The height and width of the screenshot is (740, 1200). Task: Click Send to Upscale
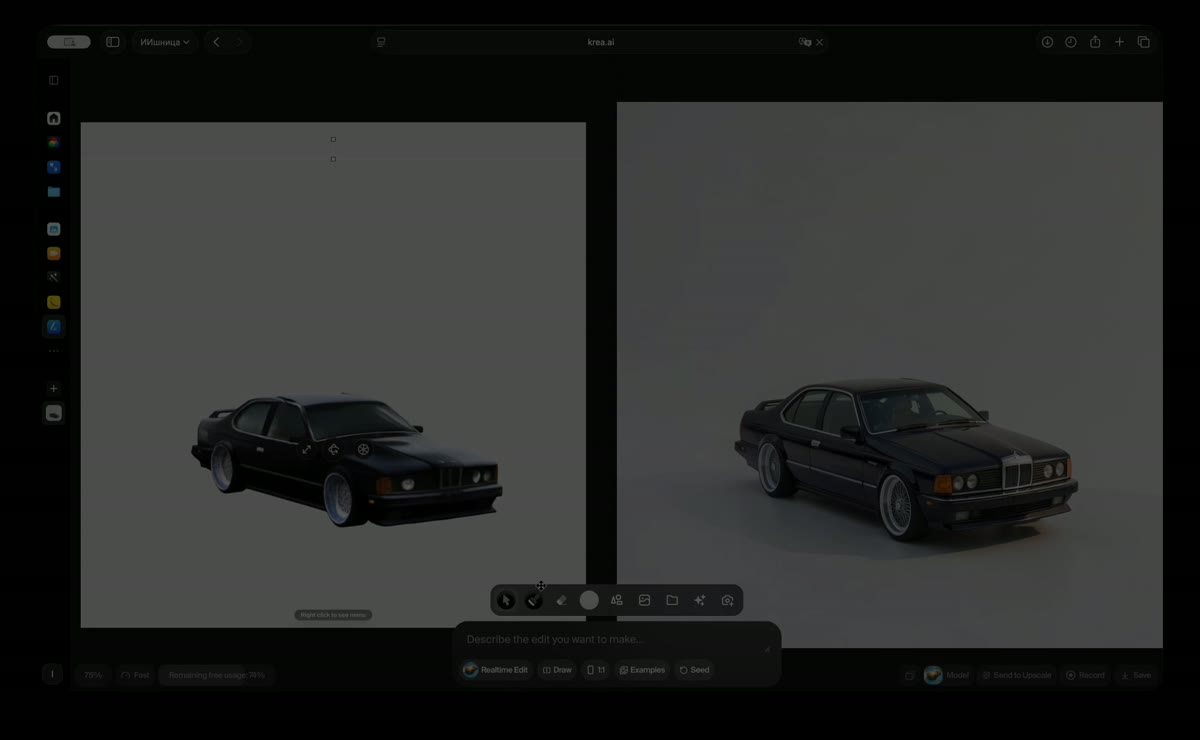(x=1016, y=675)
